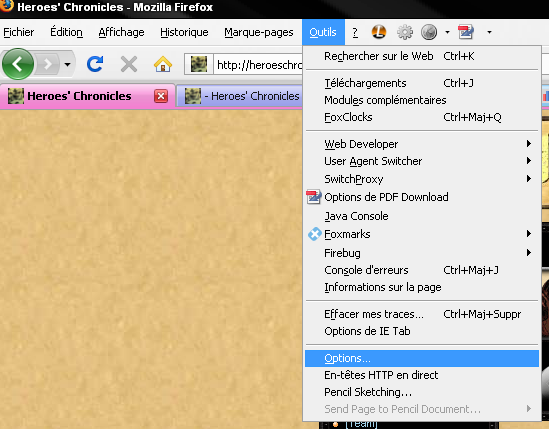Click the Stop loading X icon
Image resolution: width=549 pixels, height=429 pixels.
click(129, 64)
